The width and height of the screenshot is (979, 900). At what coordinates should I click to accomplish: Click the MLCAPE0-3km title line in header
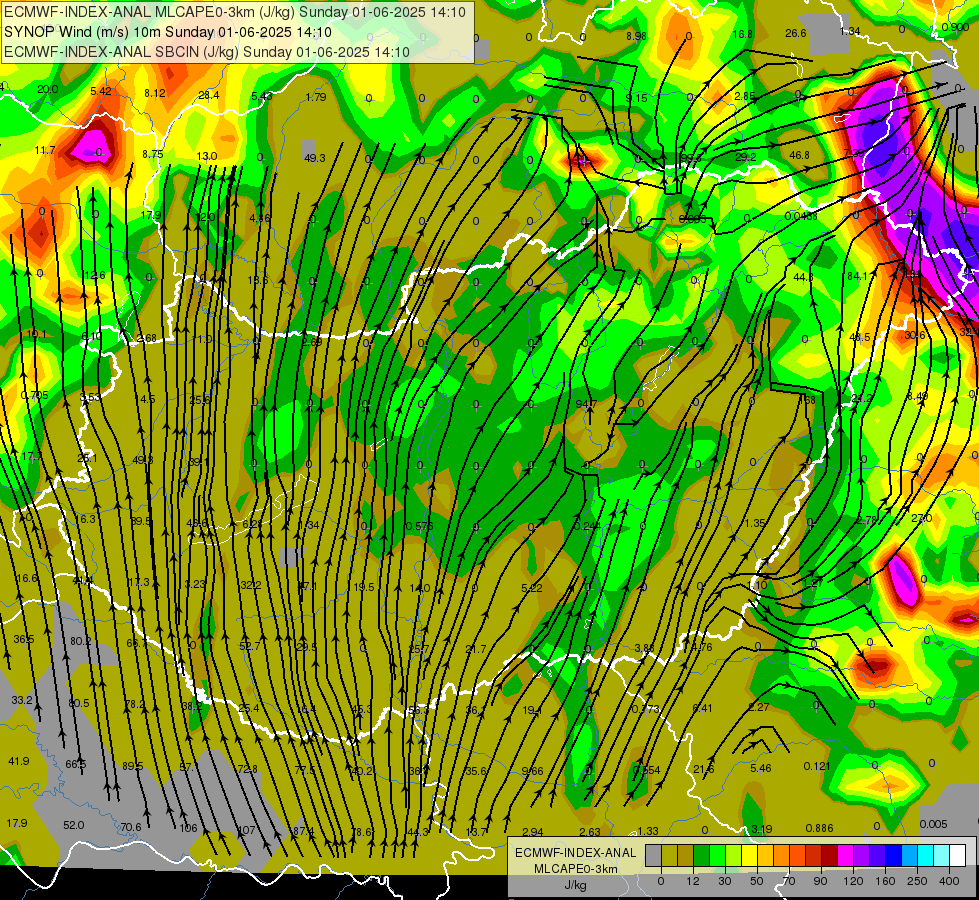[x=235, y=12]
